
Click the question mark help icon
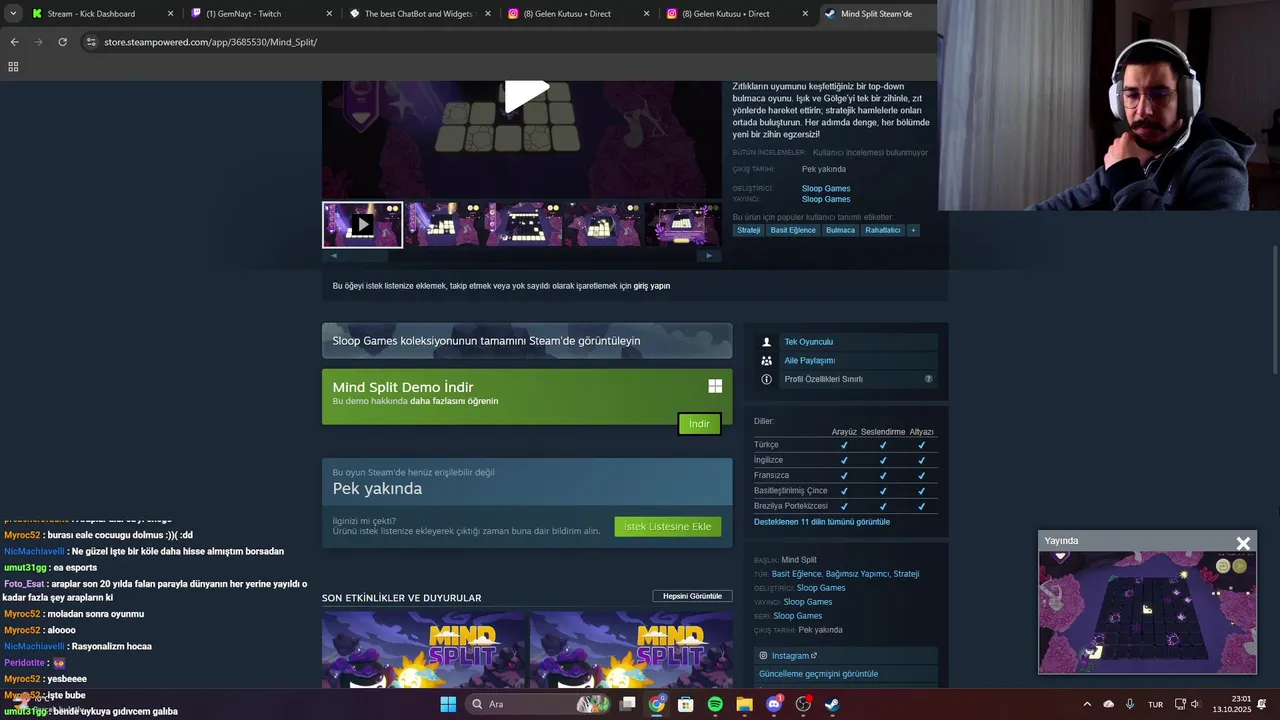[928, 379]
